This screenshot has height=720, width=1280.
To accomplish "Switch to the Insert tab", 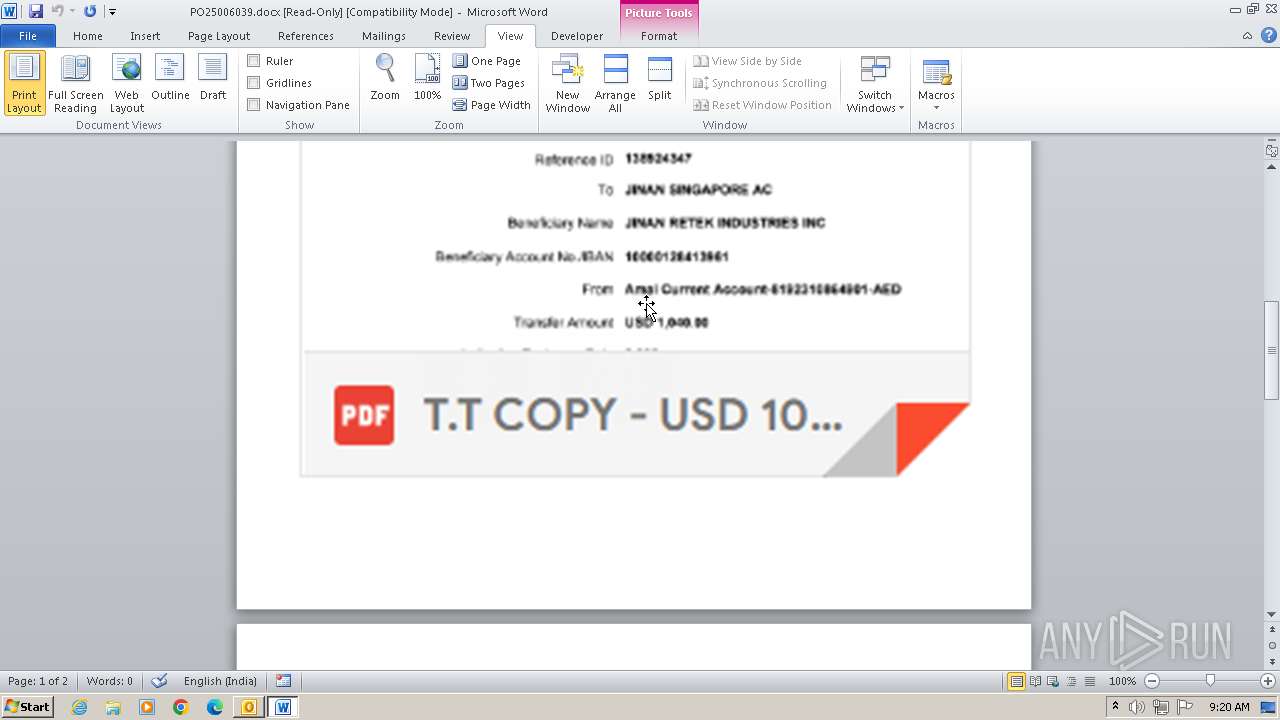I will click(x=145, y=36).
